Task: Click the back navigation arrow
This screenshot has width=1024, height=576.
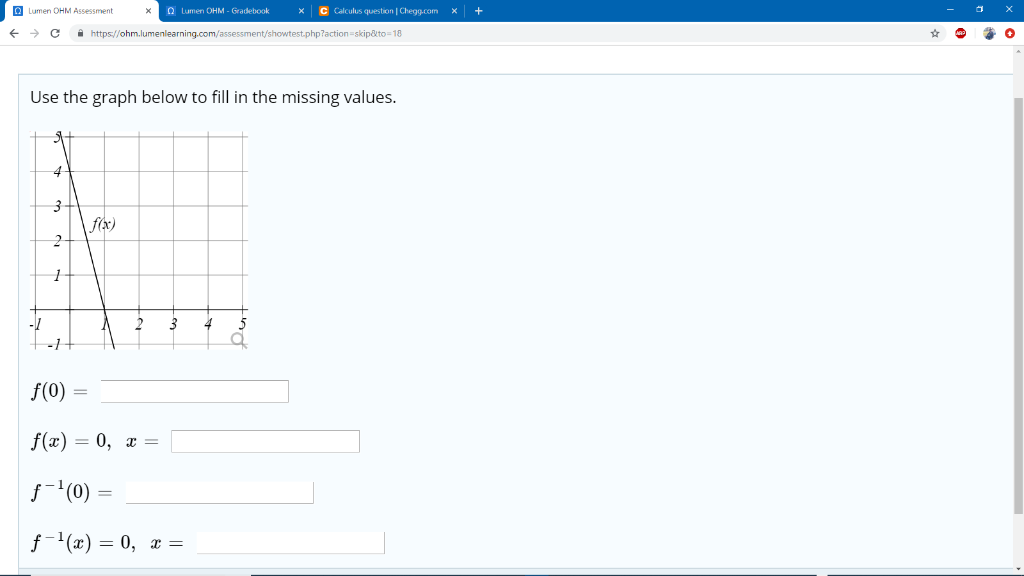Action: tap(13, 32)
